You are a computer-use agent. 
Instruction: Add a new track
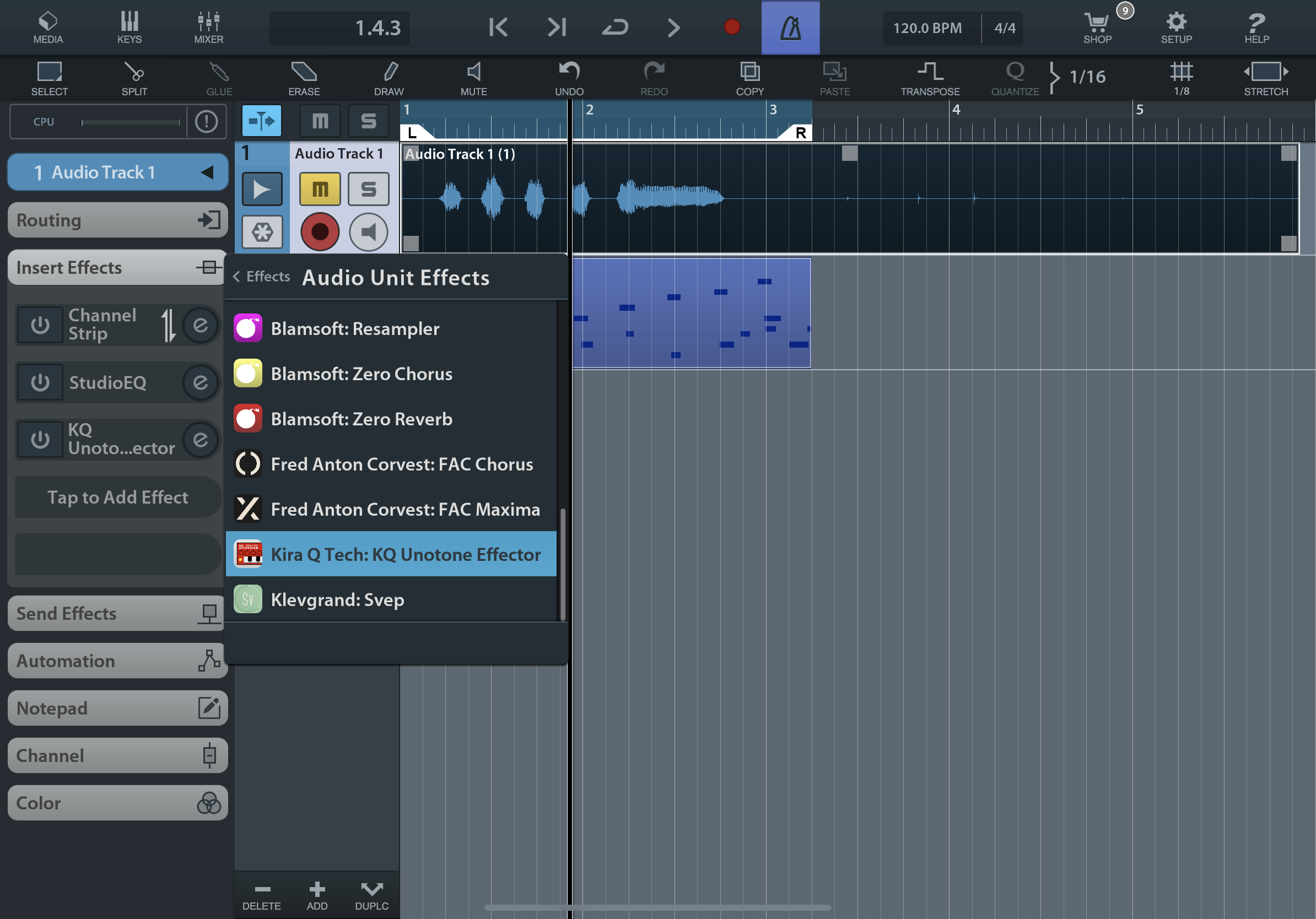pos(317,895)
